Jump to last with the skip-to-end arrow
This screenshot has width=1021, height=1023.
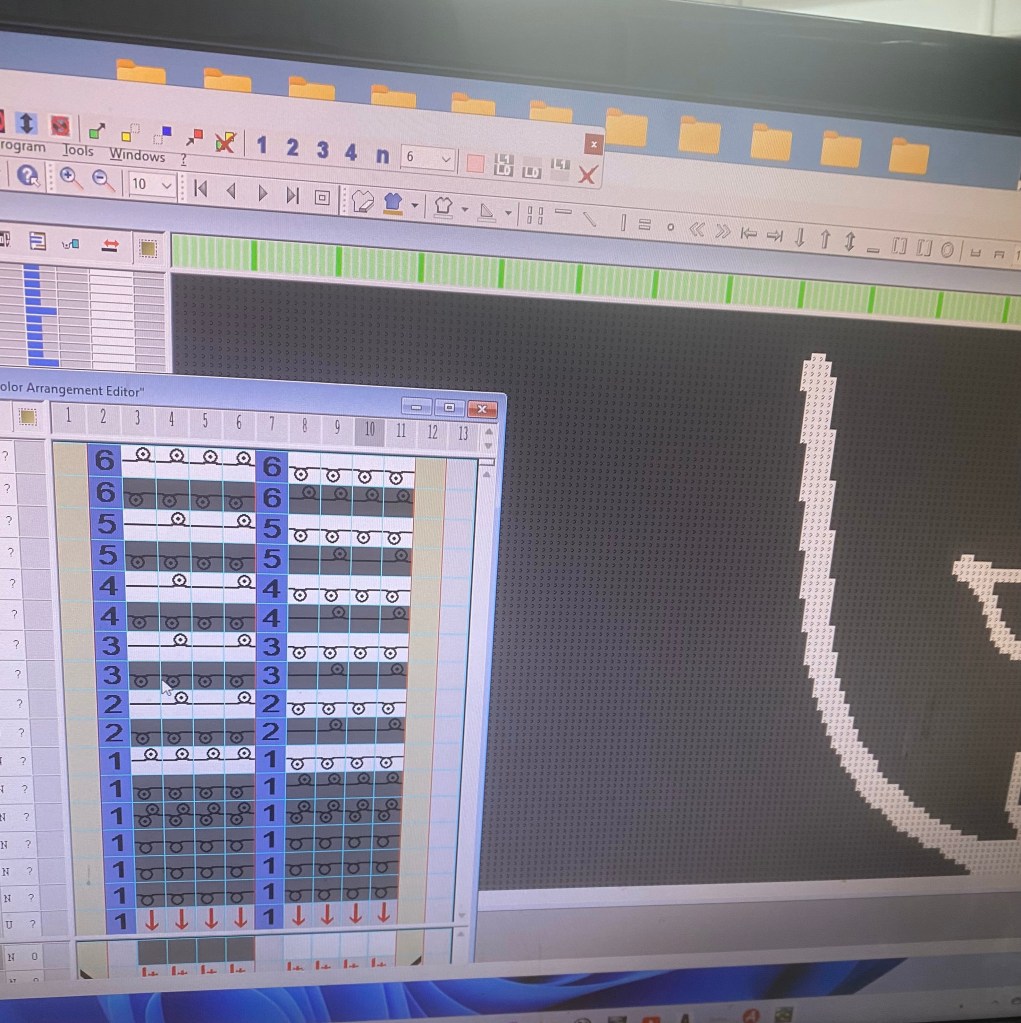pyautogui.click(x=292, y=194)
